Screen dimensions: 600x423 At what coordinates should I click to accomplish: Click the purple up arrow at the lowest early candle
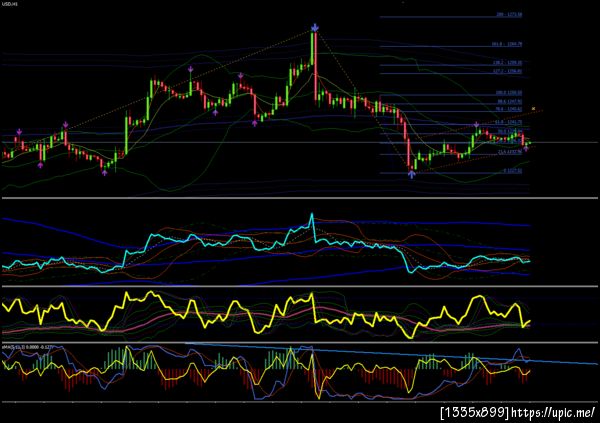pyautogui.click(x=104, y=173)
